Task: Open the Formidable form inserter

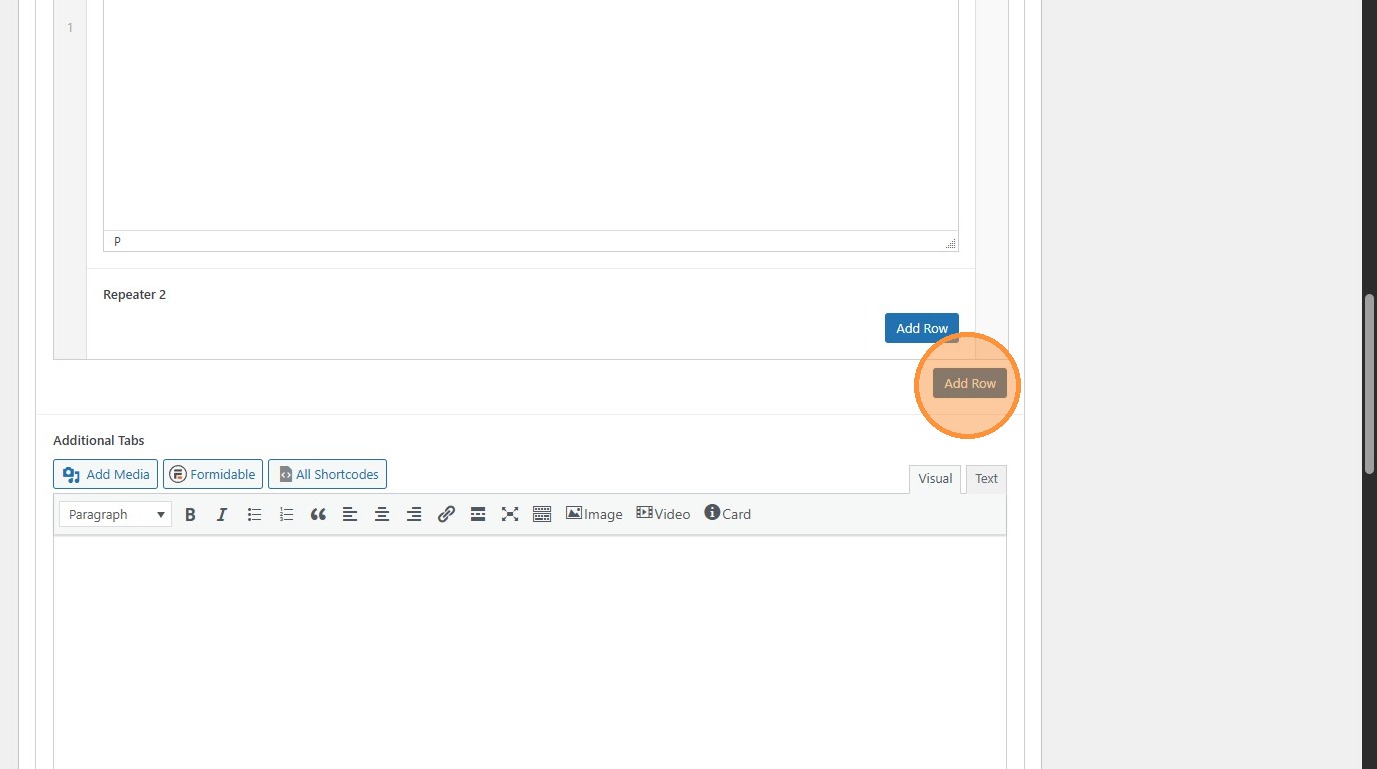Action: pyautogui.click(x=213, y=474)
